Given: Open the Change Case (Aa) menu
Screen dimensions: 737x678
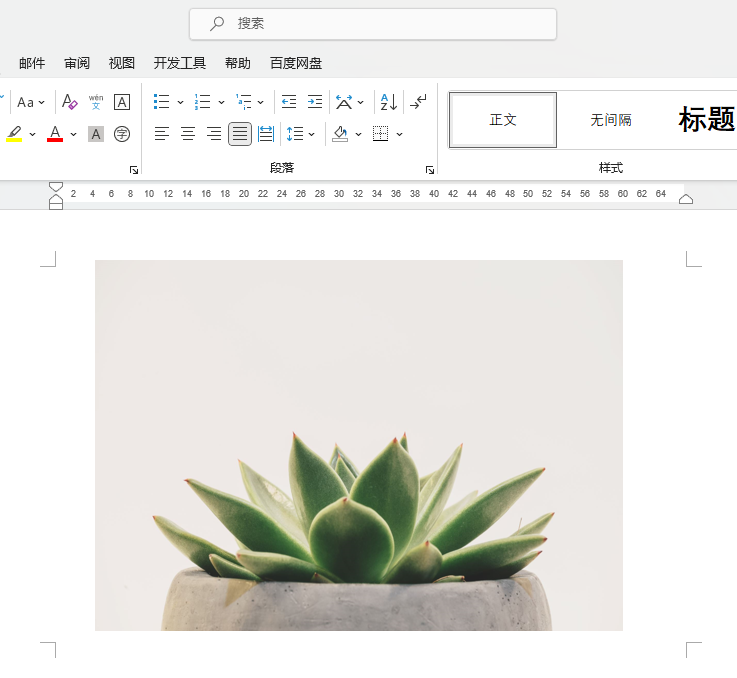Looking at the screenshot, I should (31, 102).
